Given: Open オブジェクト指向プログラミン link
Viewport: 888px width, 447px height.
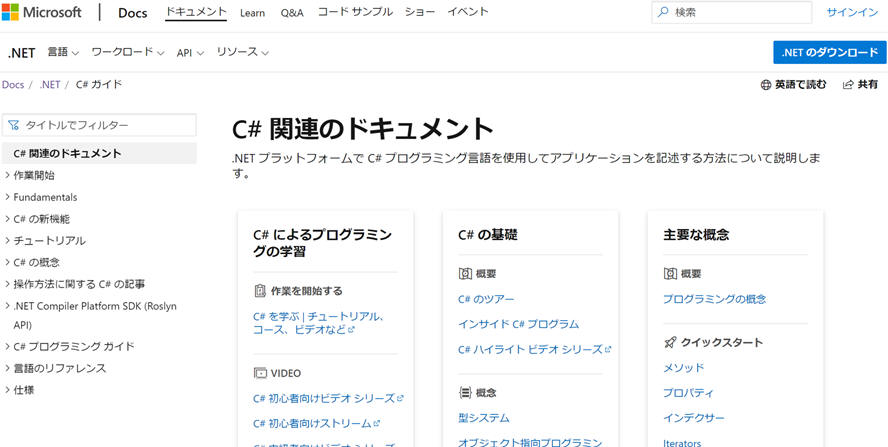Looking at the screenshot, I should [530, 442].
